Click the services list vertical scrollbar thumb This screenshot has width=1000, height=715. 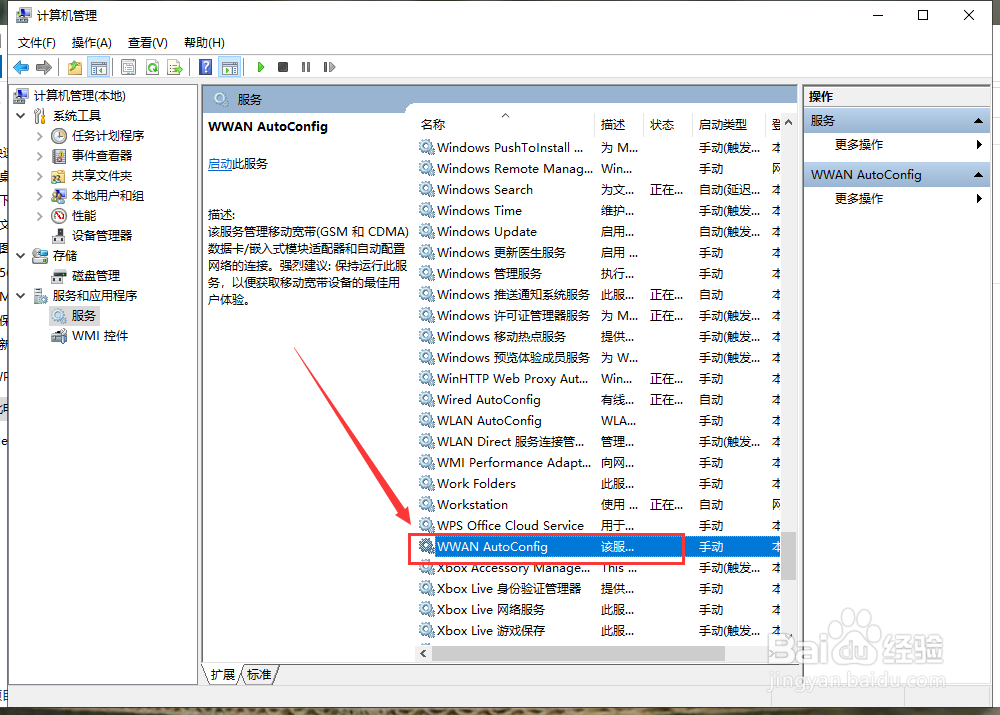point(788,556)
